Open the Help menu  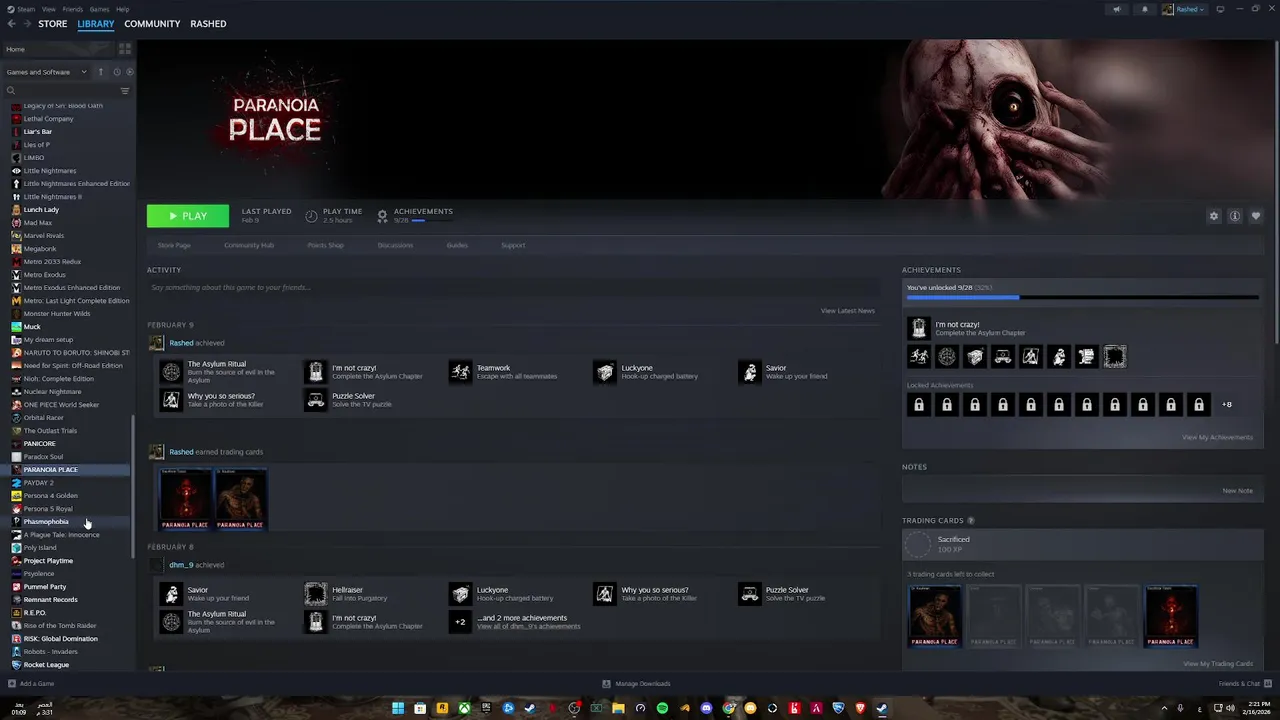122,9
